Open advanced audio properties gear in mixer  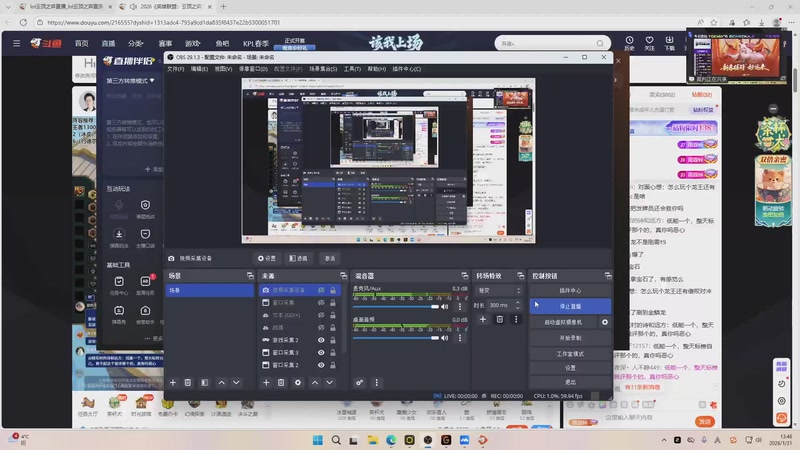[x=359, y=382]
